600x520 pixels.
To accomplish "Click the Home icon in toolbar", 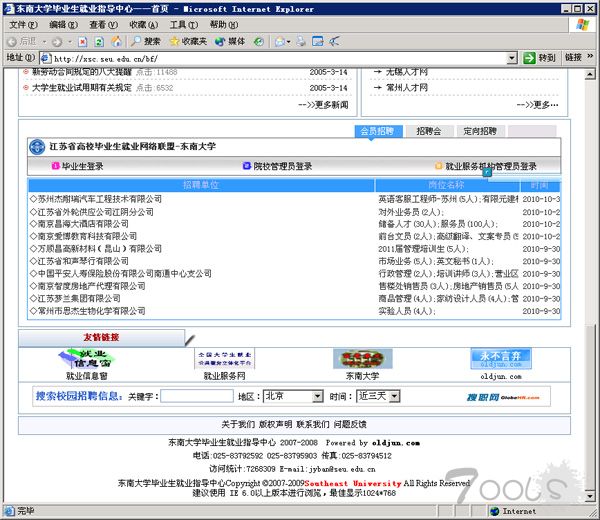I will click(116, 41).
